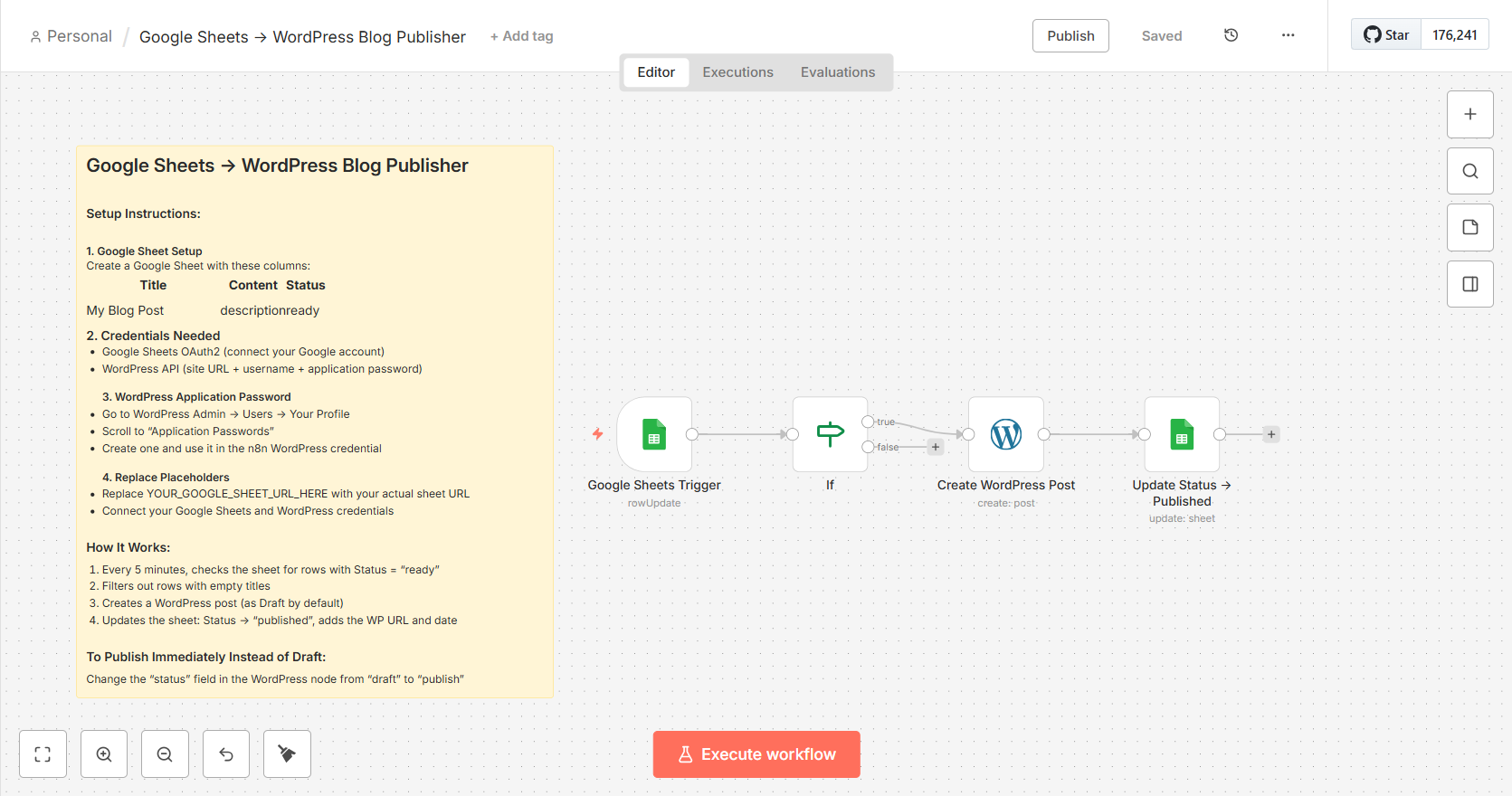The height and width of the screenshot is (796, 1512).
Task: Select the Create WordPress Post node
Action: (x=1006, y=434)
